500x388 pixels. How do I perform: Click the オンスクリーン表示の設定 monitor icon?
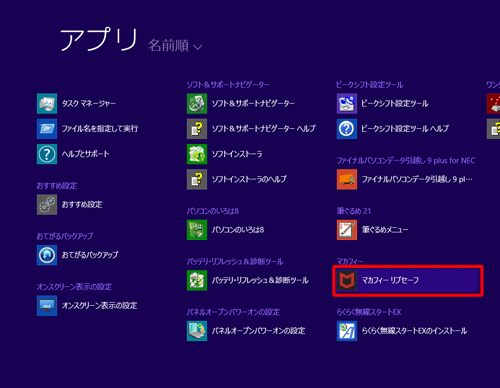[x=47, y=306]
